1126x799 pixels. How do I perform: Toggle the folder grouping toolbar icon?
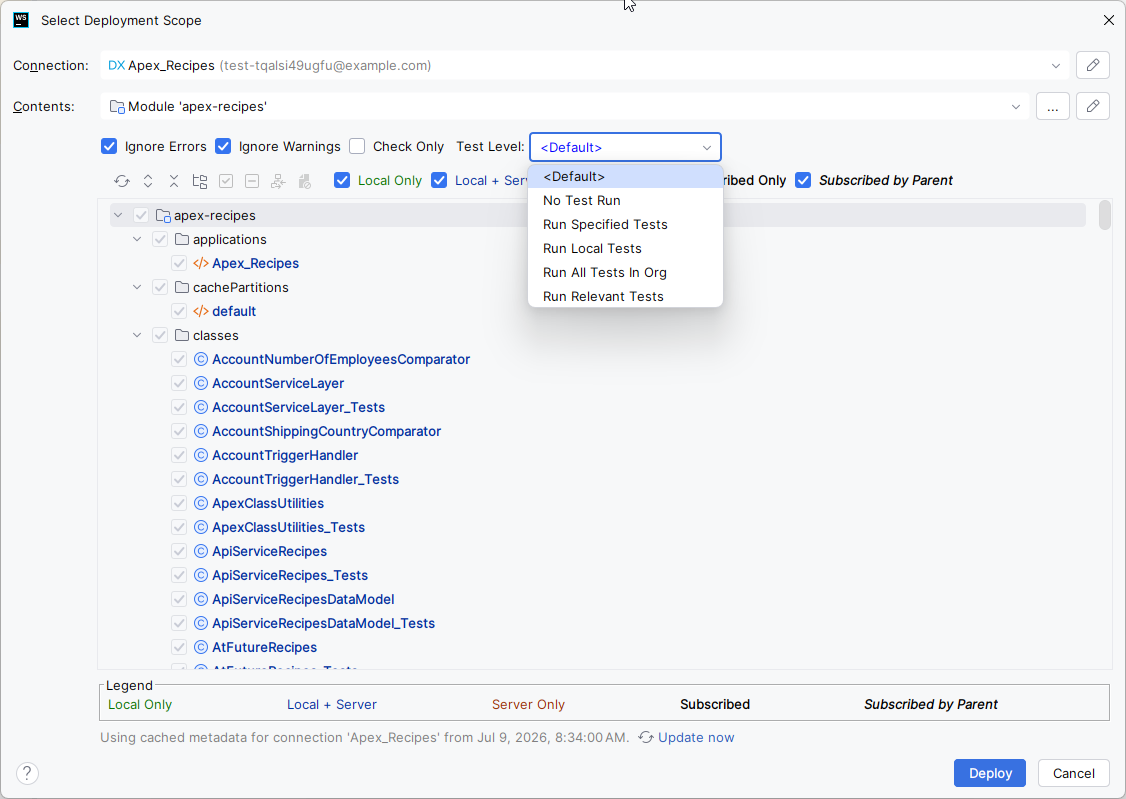coord(200,181)
